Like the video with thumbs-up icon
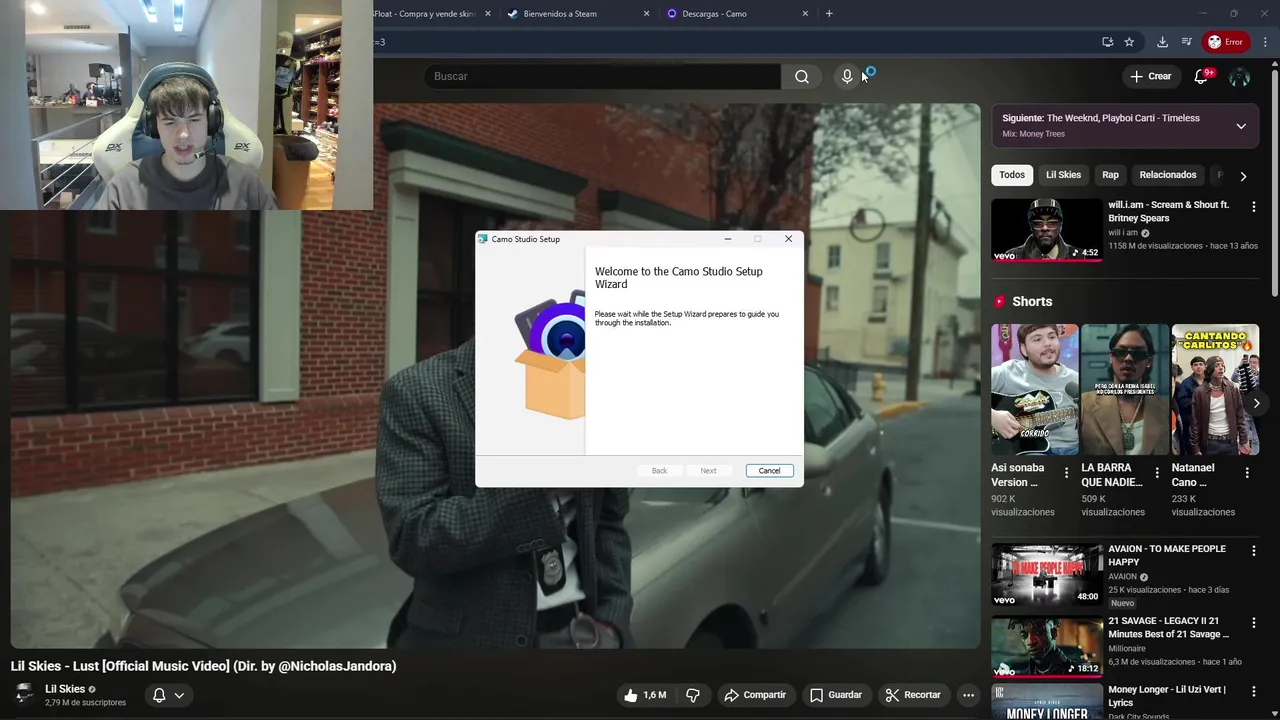1280x720 pixels. [644, 695]
